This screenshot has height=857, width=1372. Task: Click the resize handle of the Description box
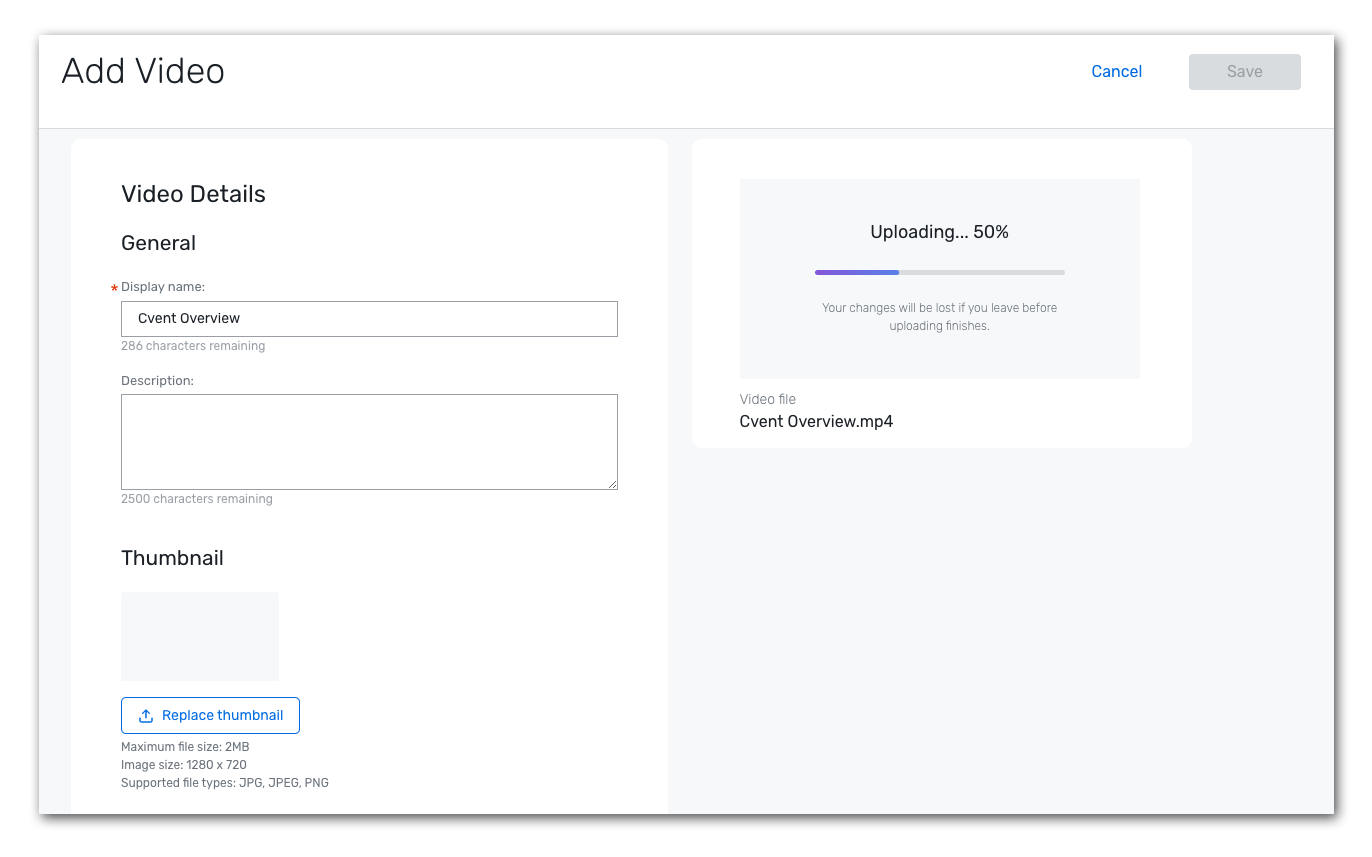pos(612,484)
